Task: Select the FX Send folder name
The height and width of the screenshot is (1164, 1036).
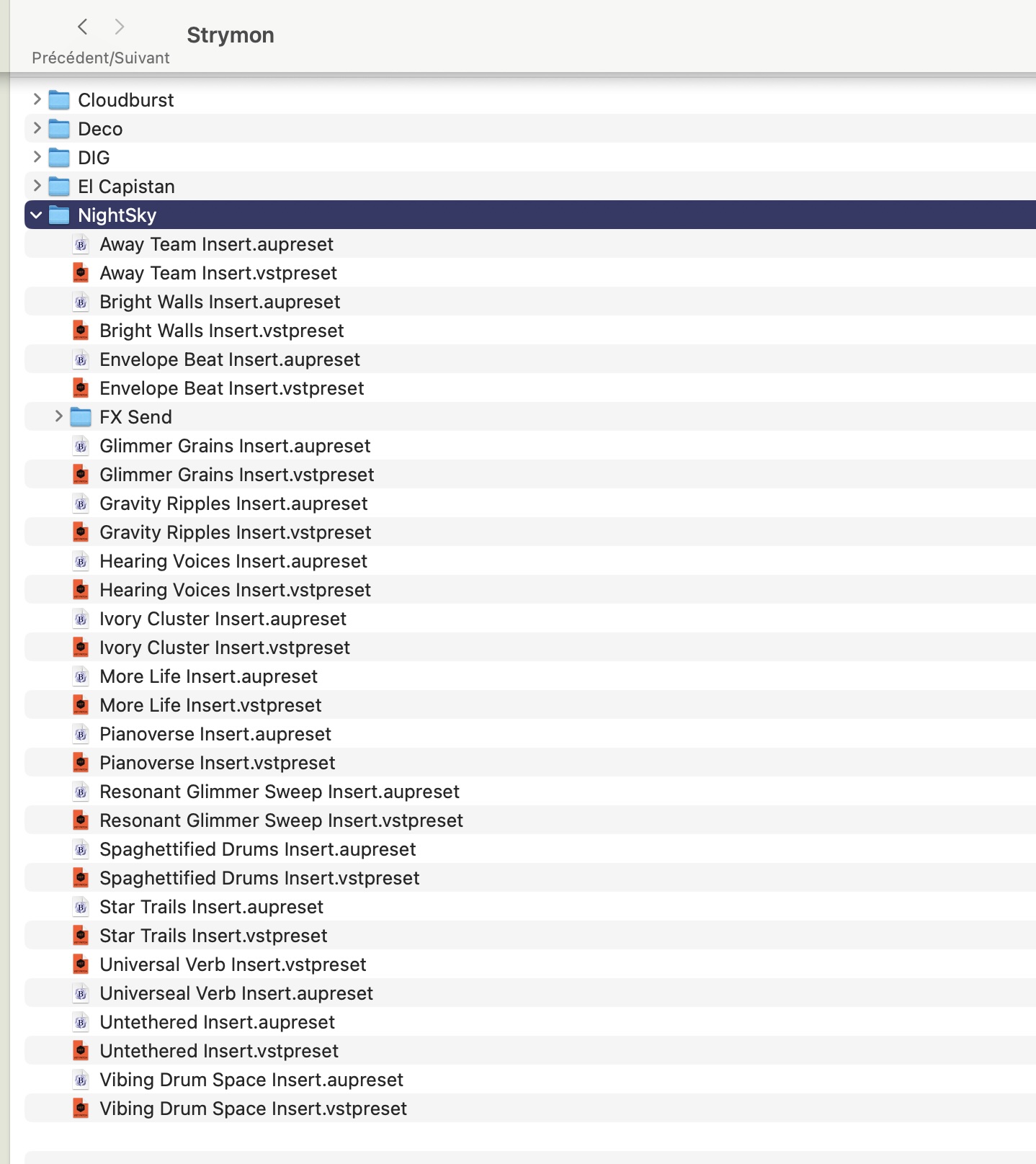Action: click(x=135, y=417)
